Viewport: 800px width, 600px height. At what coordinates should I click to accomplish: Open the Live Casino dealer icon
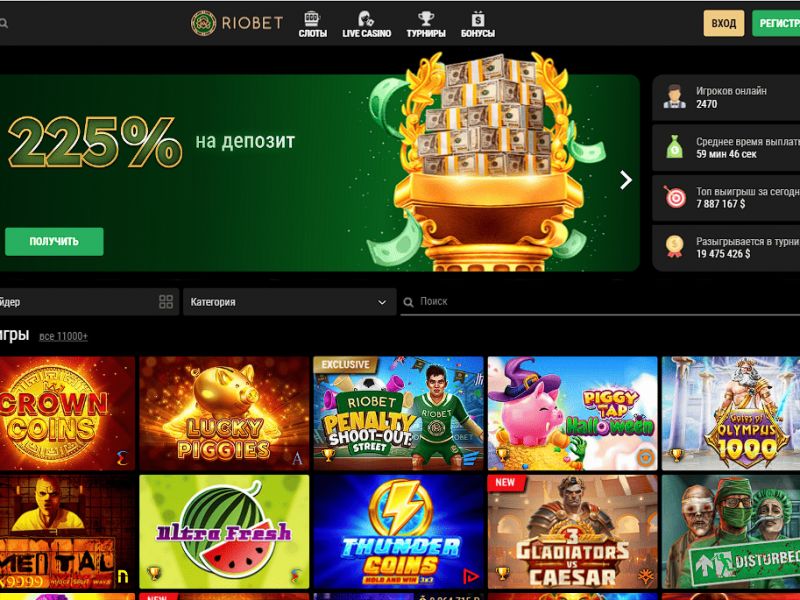(366, 19)
